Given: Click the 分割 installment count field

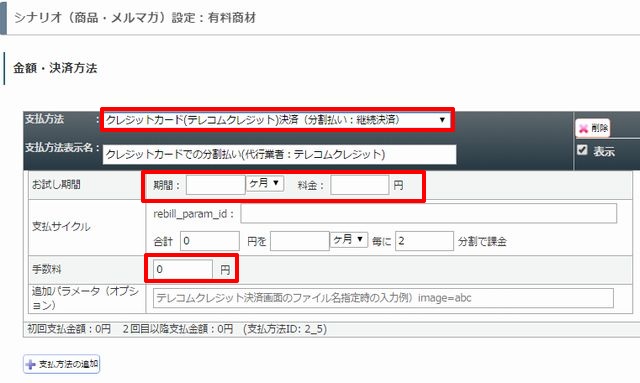Looking at the screenshot, I should click(424, 241).
